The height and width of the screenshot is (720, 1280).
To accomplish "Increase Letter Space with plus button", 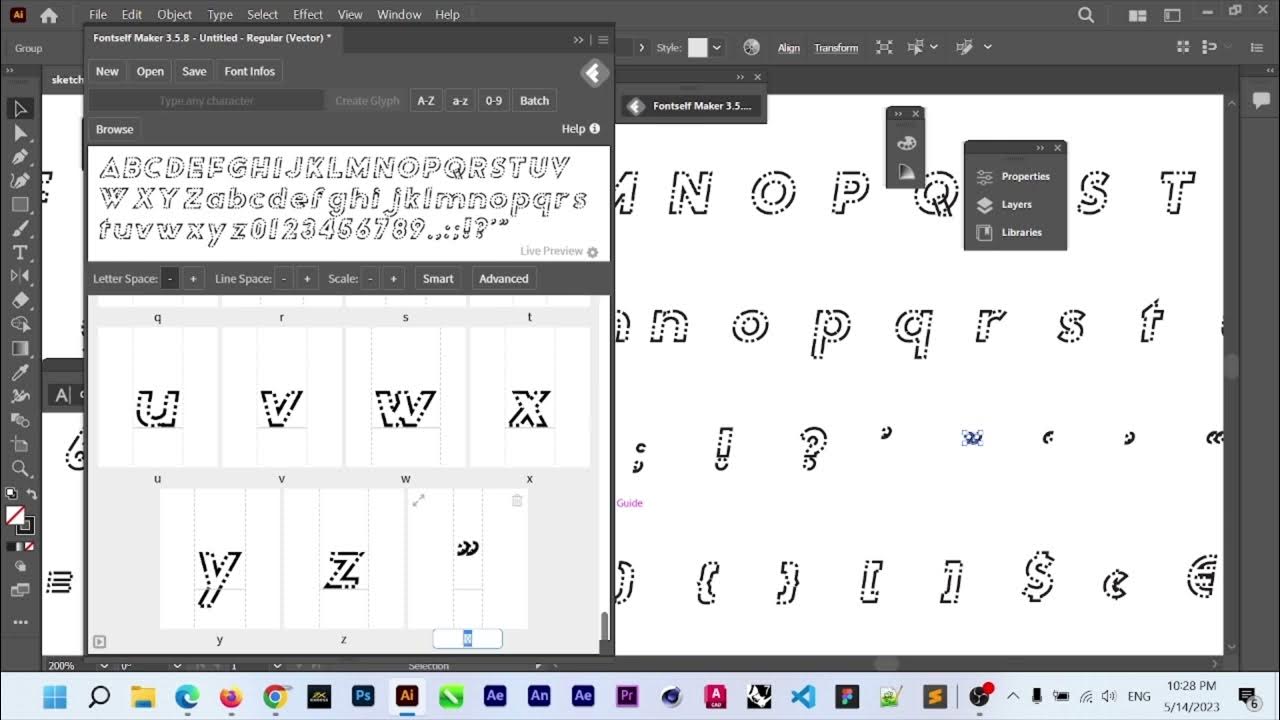I will pyautogui.click(x=193, y=279).
